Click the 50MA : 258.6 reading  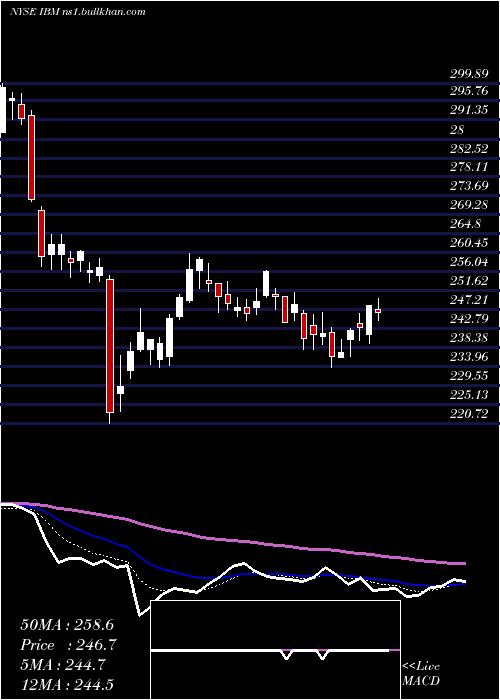click(x=69, y=625)
